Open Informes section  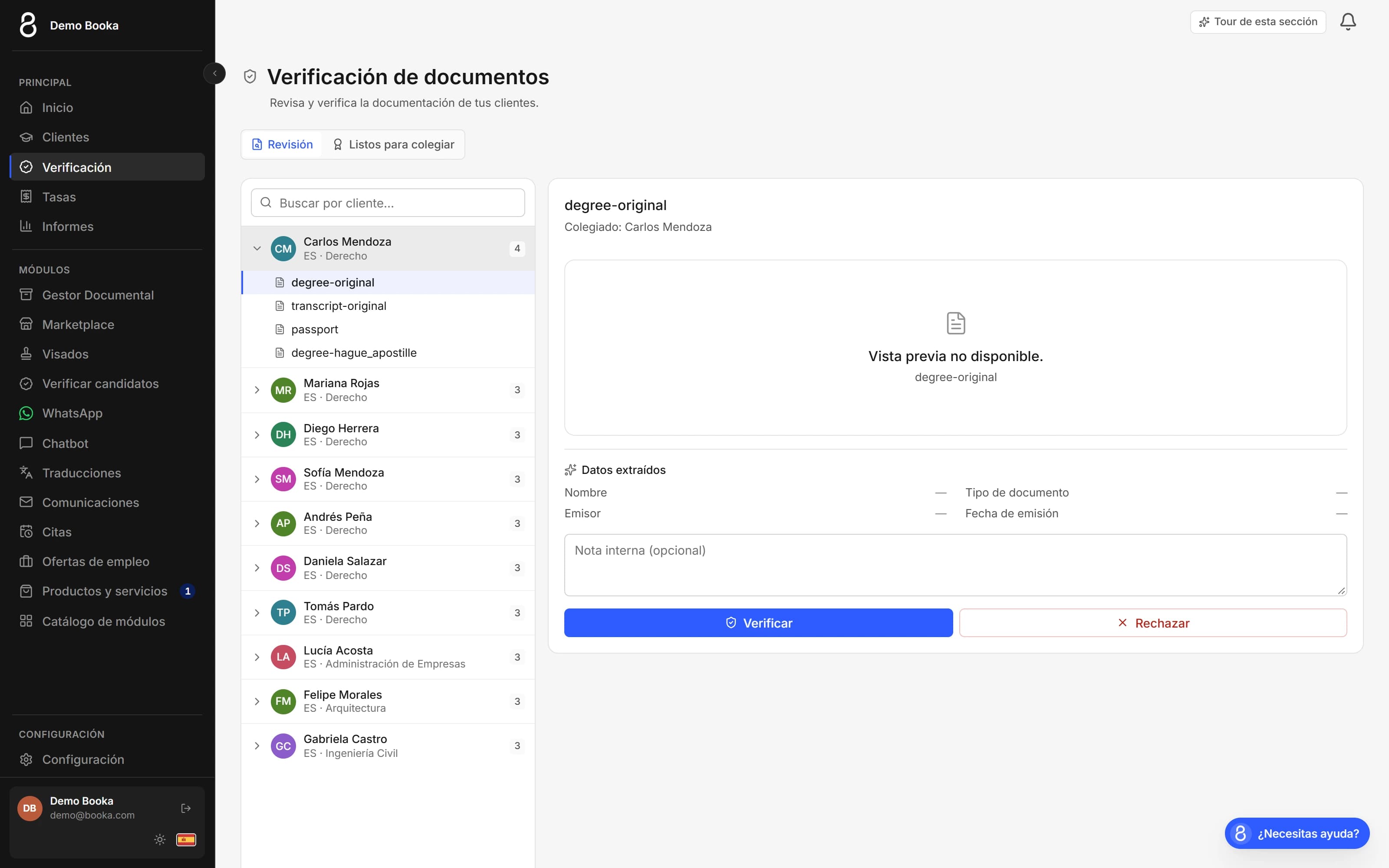(x=107, y=226)
